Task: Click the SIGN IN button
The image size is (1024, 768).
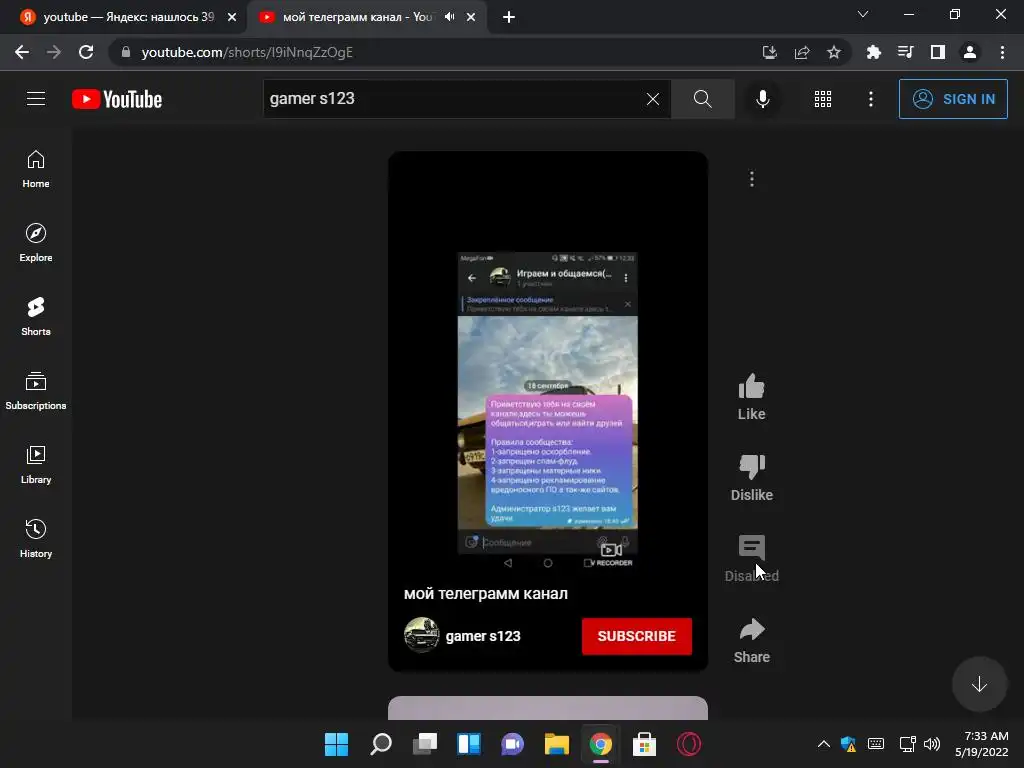Action: click(953, 99)
